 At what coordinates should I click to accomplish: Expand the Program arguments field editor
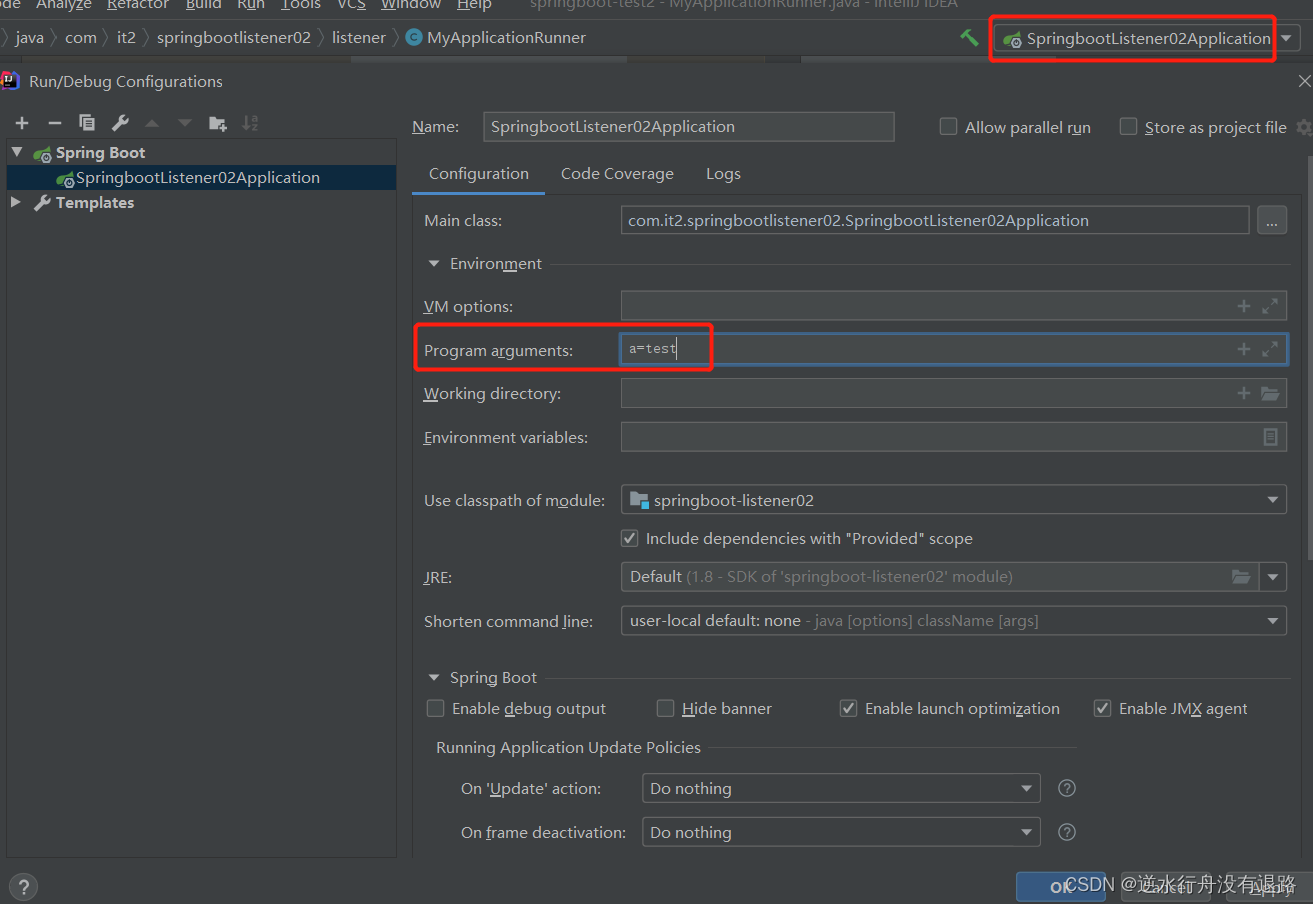pos(1270,349)
